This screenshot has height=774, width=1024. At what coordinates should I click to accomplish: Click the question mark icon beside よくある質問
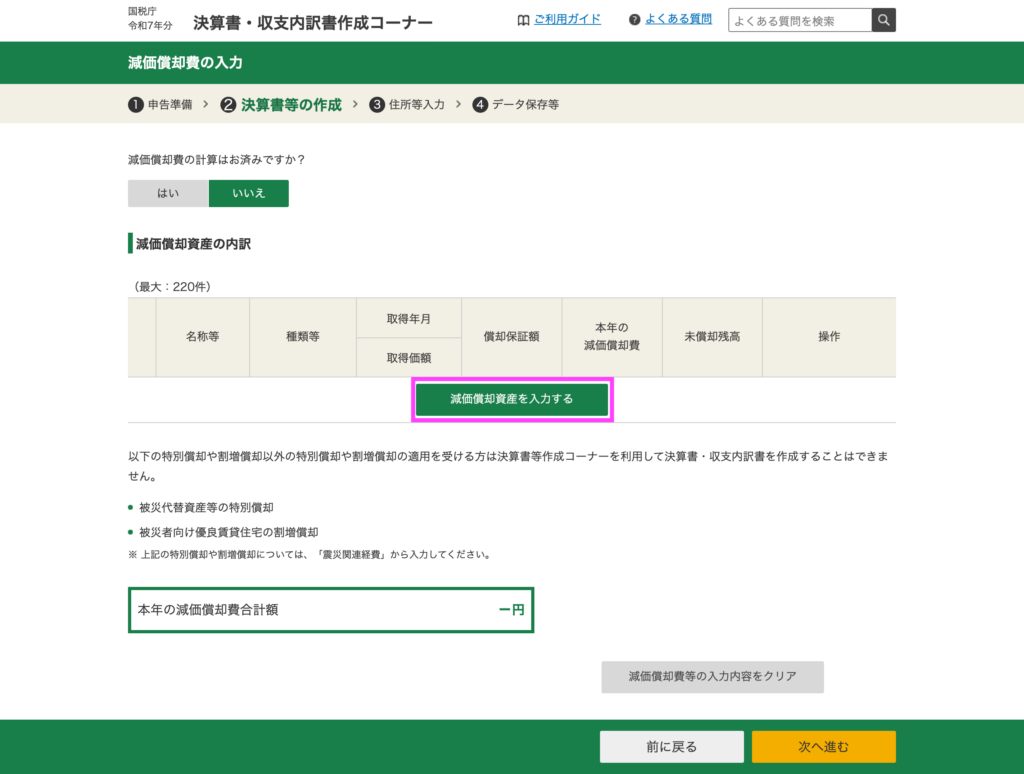(634, 20)
